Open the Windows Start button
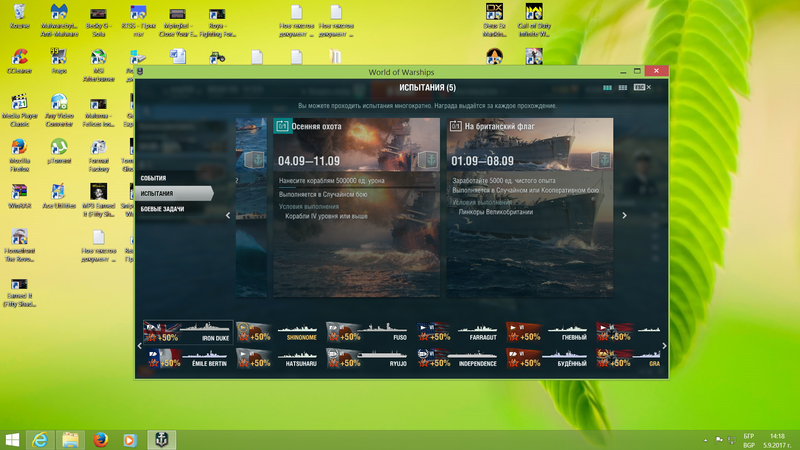 12,440
